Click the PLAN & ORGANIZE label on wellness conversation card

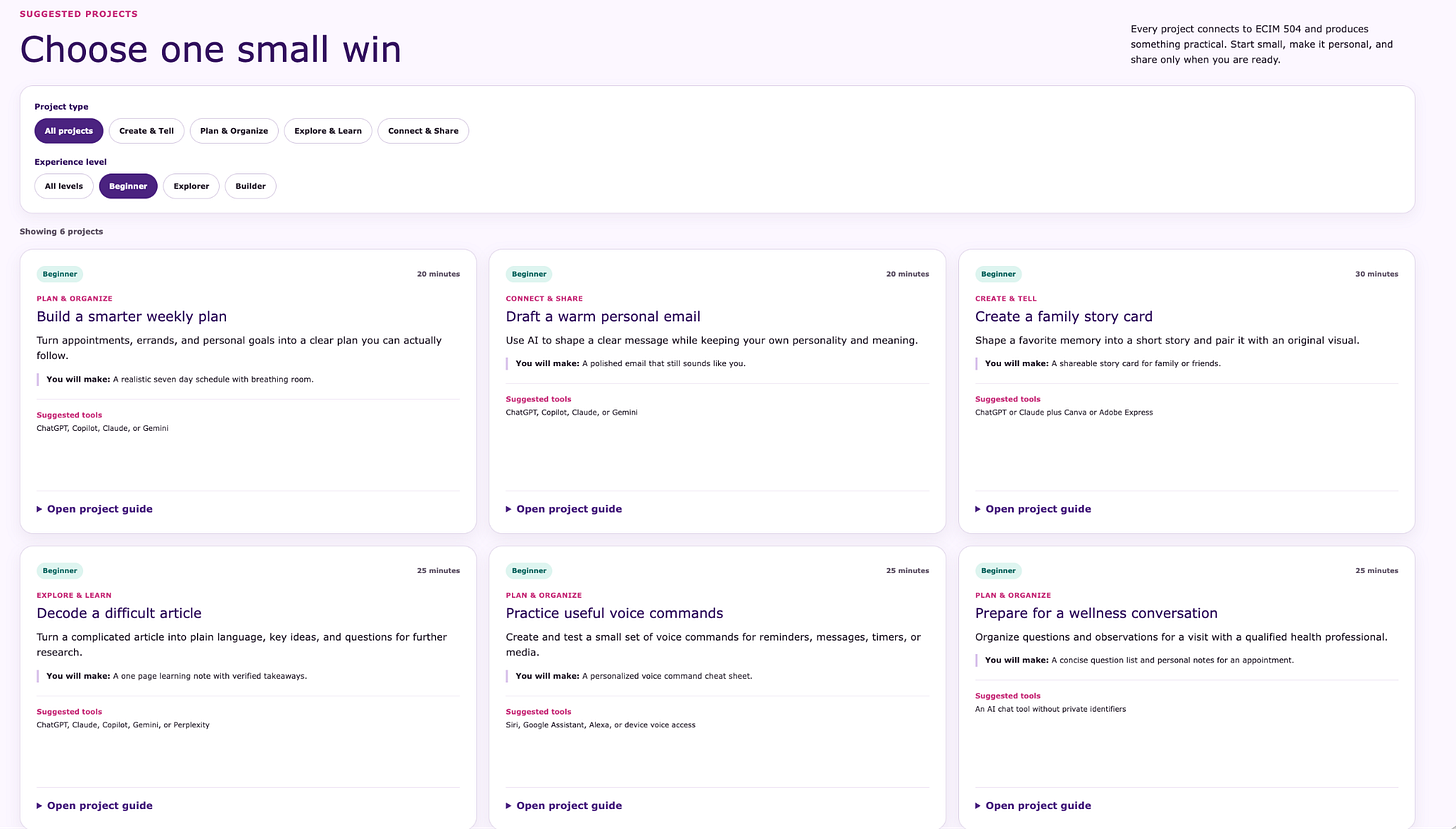point(1012,595)
